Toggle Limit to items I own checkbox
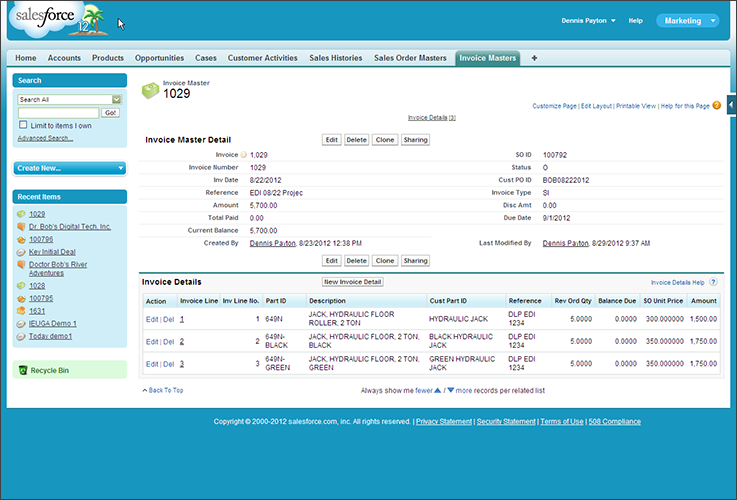This screenshot has height=500, width=737. coord(23,125)
